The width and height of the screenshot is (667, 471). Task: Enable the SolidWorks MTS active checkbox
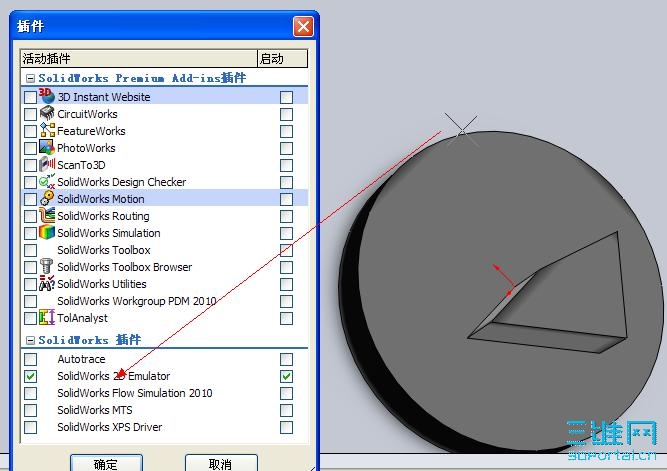[x=30, y=410]
